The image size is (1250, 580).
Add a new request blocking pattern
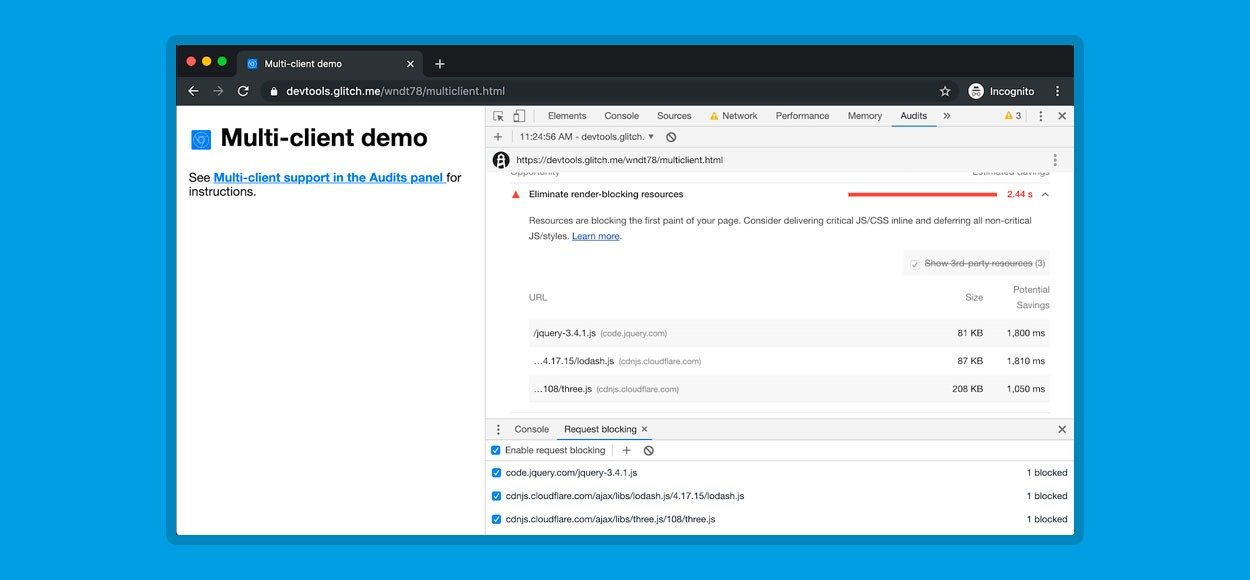coord(627,451)
